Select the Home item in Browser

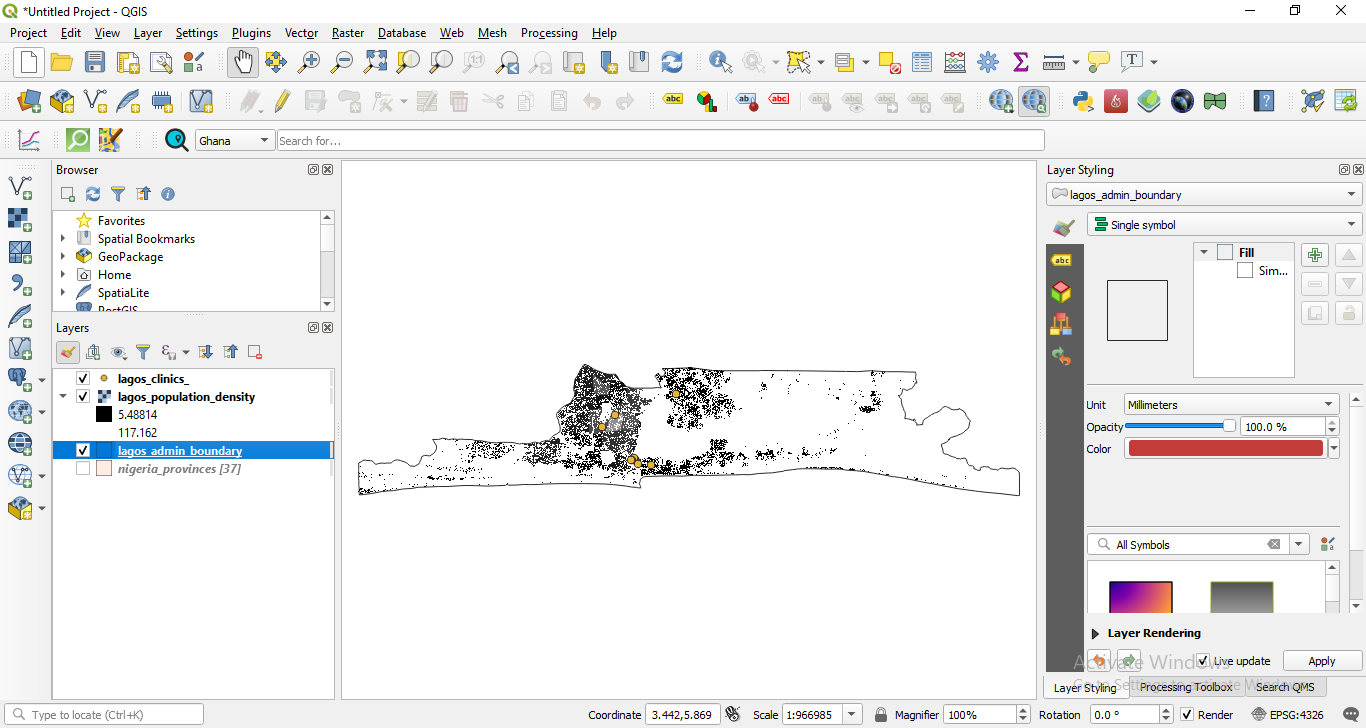pos(114,275)
